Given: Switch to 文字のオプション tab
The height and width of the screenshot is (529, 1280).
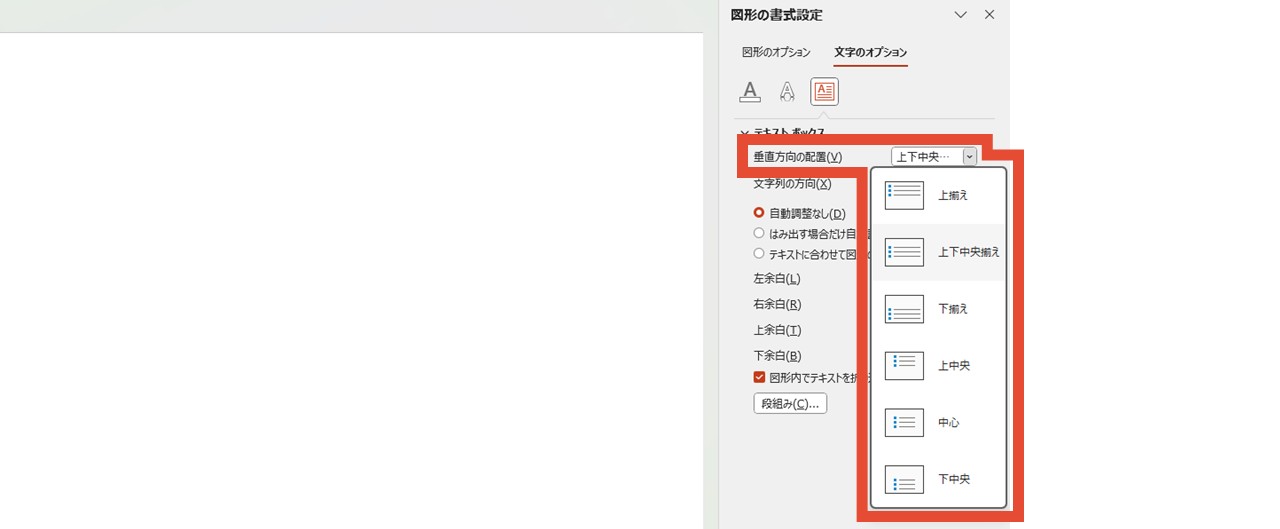Looking at the screenshot, I should point(871,52).
